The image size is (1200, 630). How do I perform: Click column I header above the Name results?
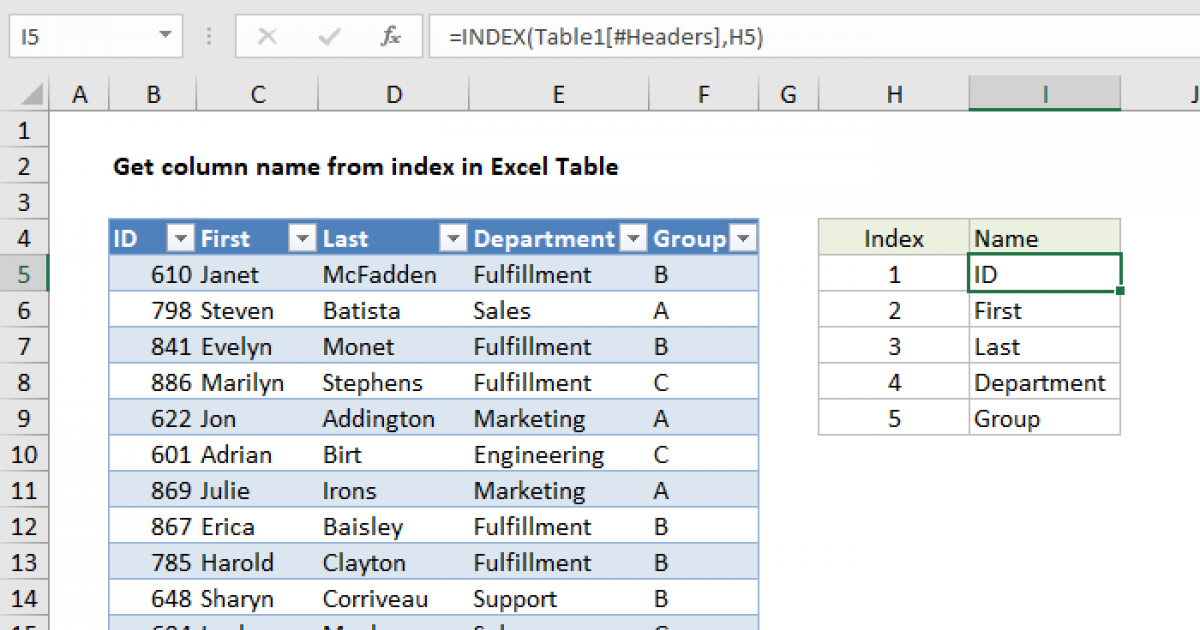click(1043, 93)
